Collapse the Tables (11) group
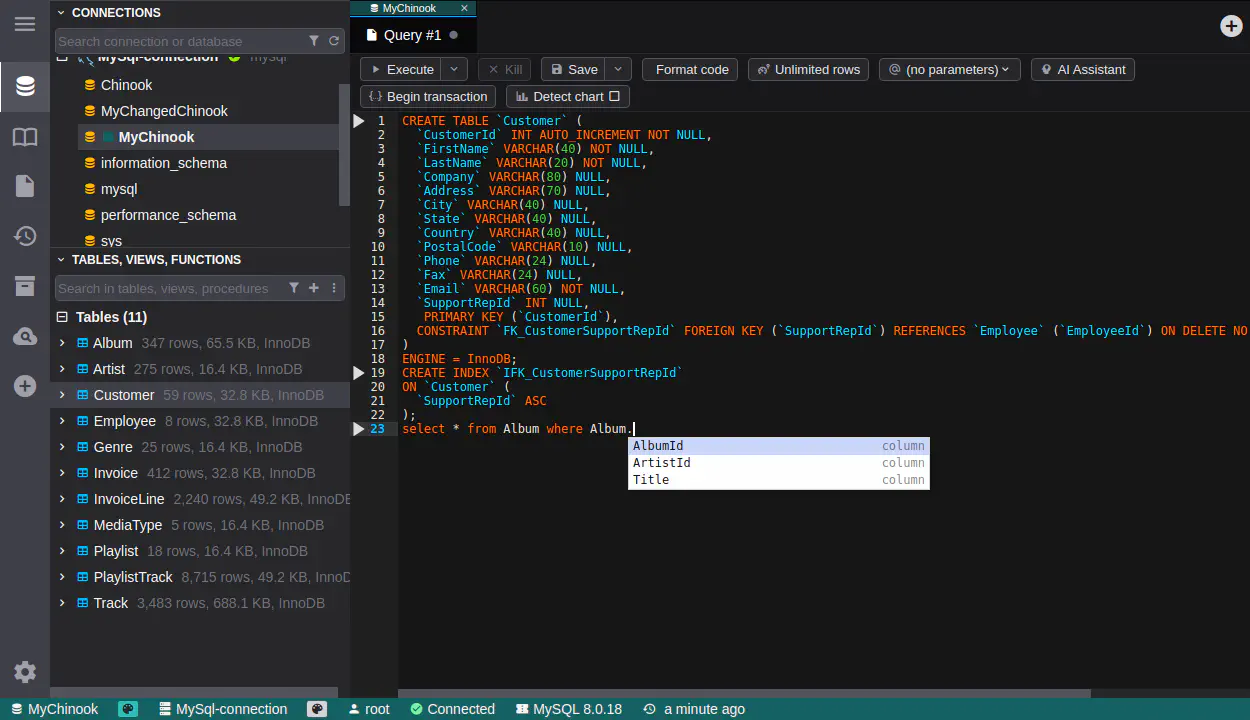Image resolution: width=1250 pixels, height=720 pixels. click(62, 317)
